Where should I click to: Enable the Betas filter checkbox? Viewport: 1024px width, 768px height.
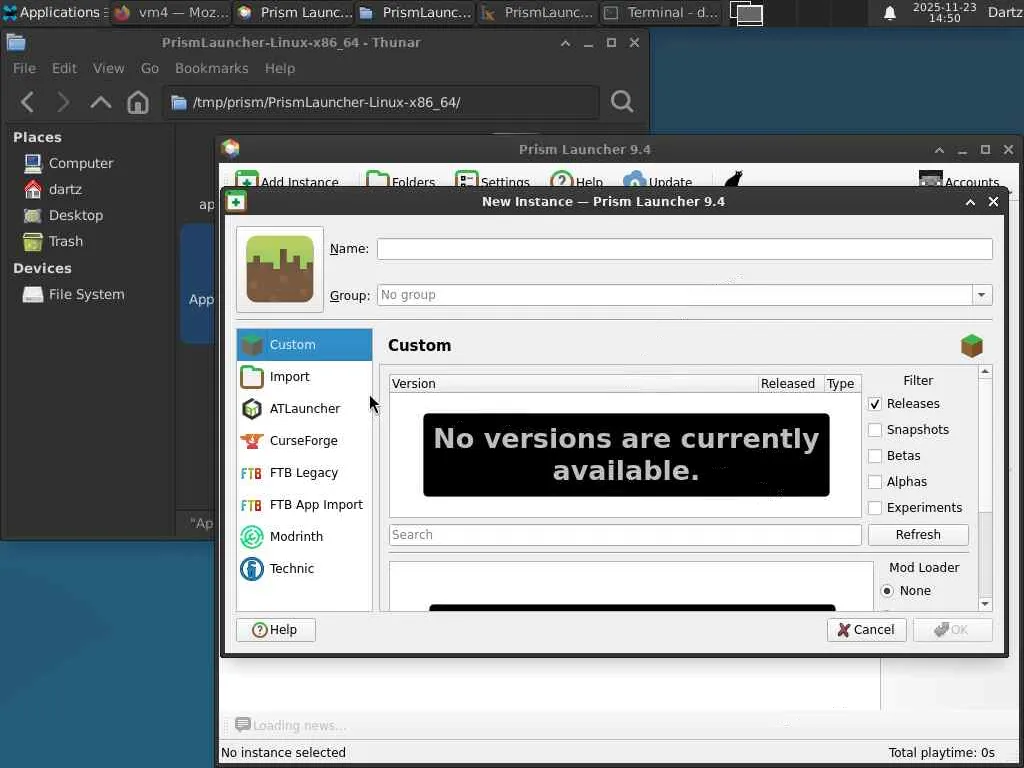click(874, 456)
